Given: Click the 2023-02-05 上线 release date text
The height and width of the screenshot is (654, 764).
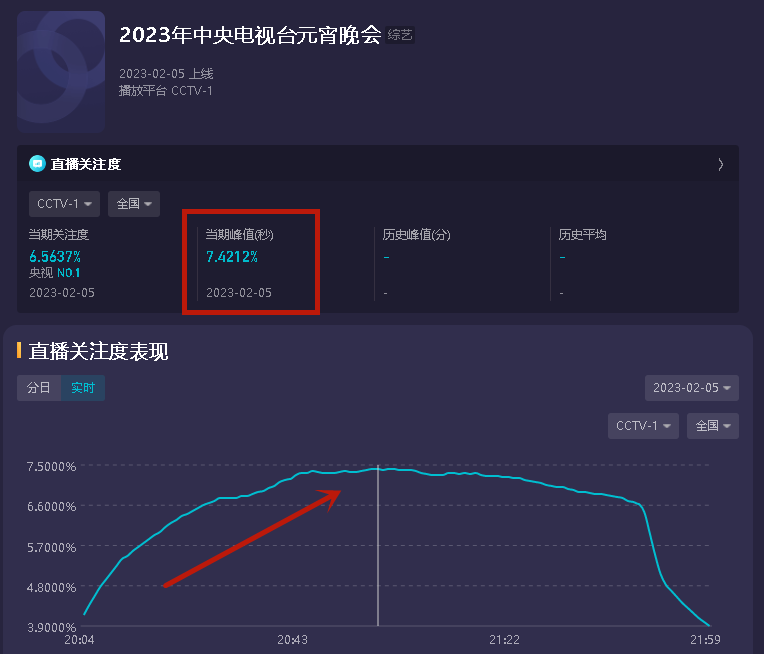Looking at the screenshot, I should point(166,74).
